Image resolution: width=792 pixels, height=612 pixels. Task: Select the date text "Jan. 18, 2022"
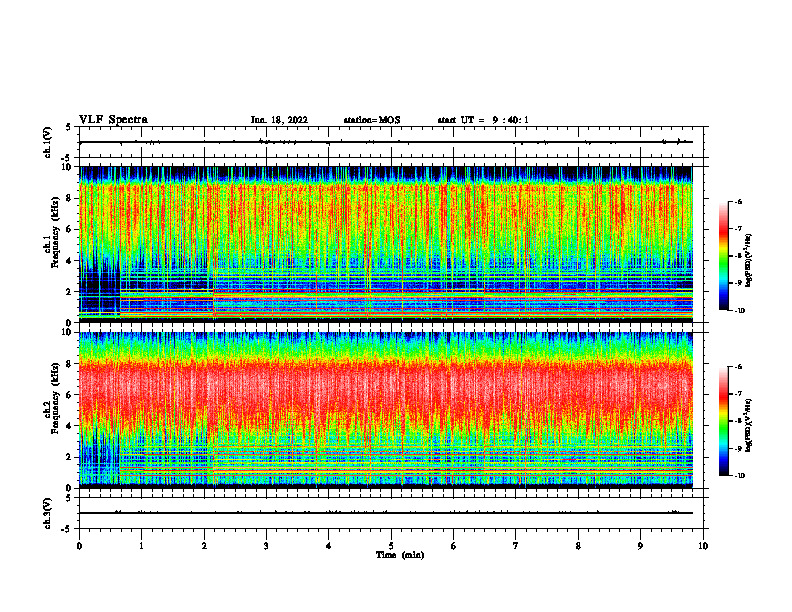[x=279, y=120]
